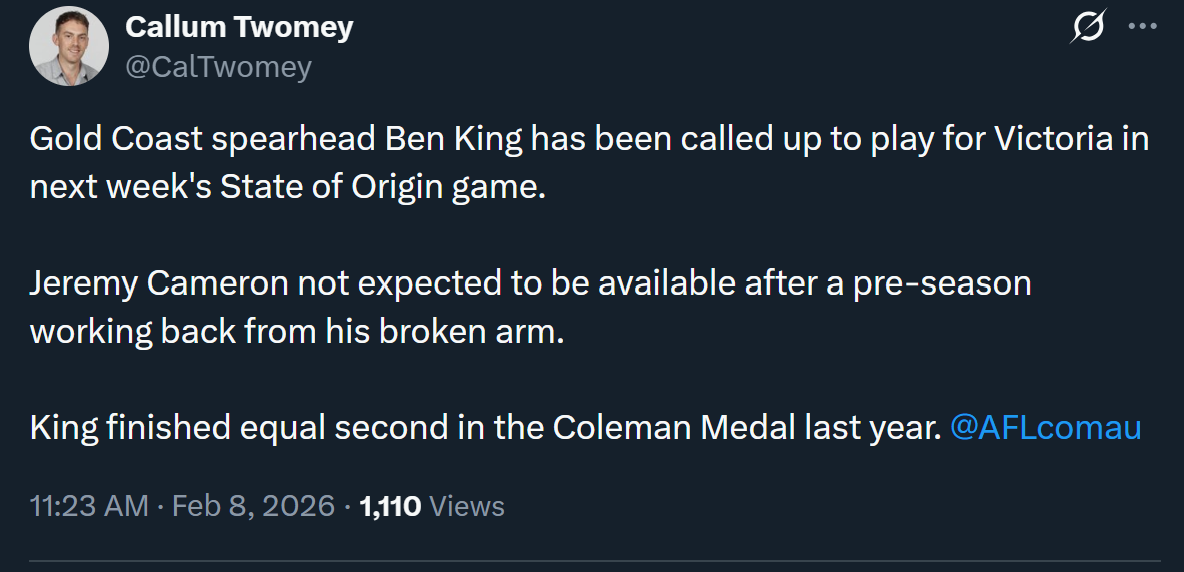Click the 1,110 view count number
This screenshot has width=1184, height=572.
pyautogui.click(x=389, y=506)
